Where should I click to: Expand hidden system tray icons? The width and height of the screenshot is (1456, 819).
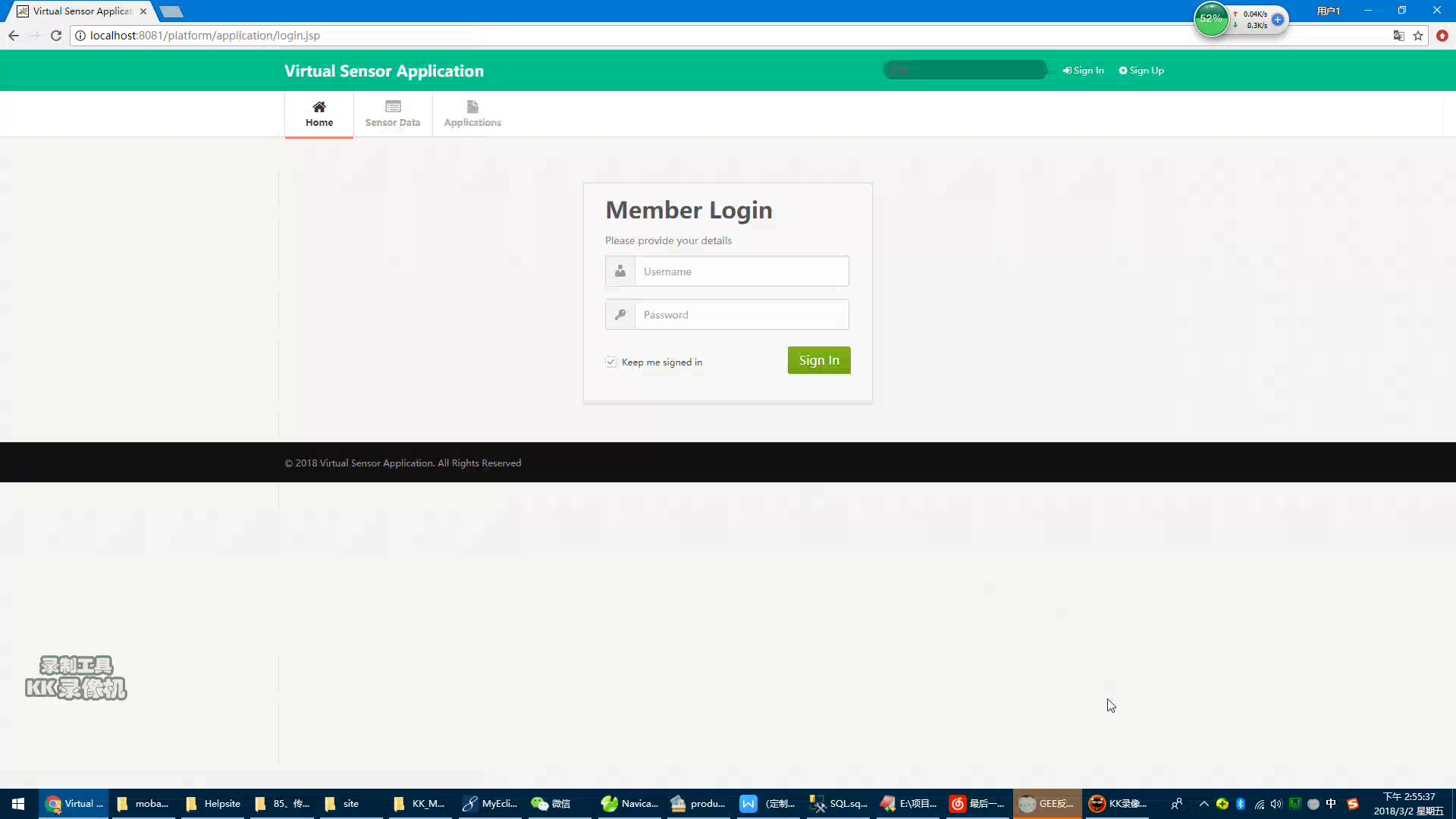click(x=1203, y=804)
